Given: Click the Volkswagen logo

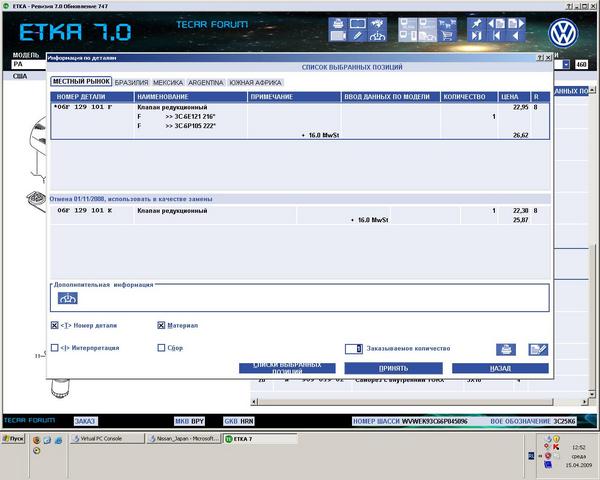Looking at the screenshot, I should [x=563, y=33].
